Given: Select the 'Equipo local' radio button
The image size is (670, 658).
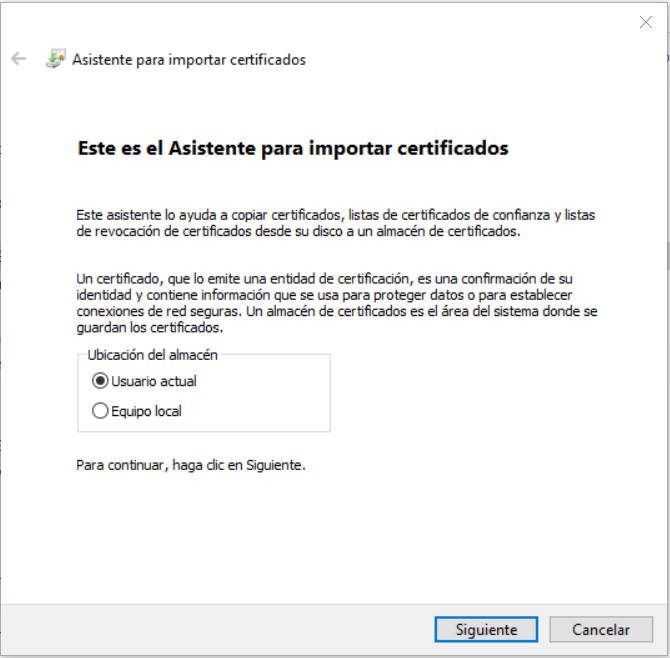Looking at the screenshot, I should click(99, 411).
